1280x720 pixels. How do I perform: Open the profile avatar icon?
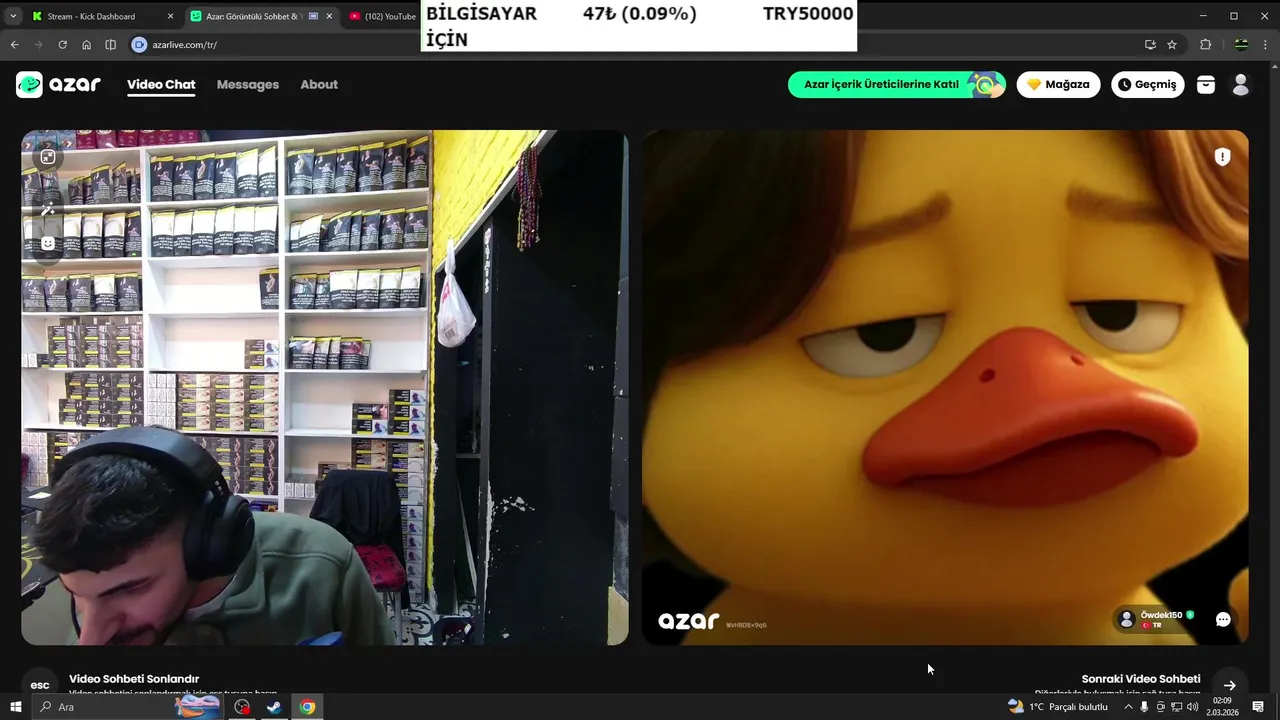click(x=1241, y=85)
